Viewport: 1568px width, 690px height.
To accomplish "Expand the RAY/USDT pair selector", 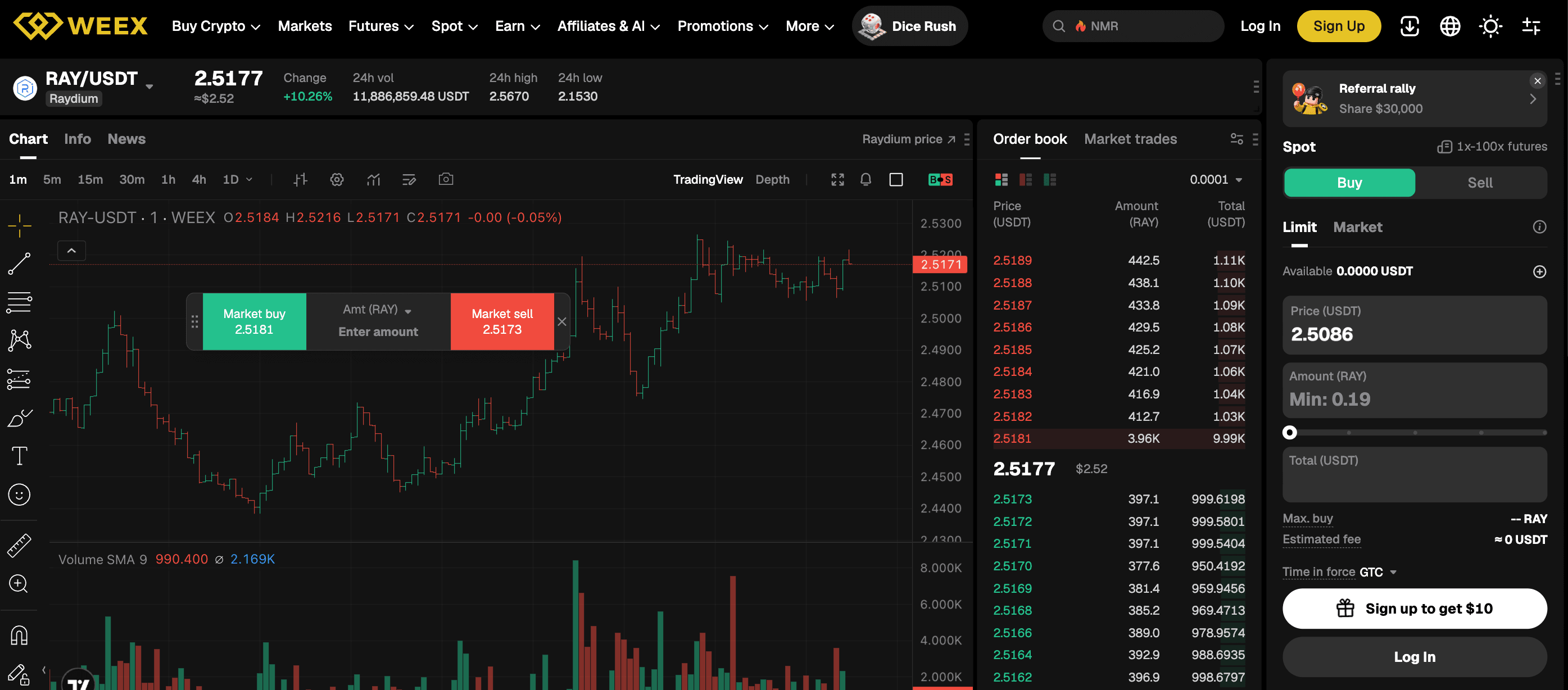I will [x=149, y=86].
